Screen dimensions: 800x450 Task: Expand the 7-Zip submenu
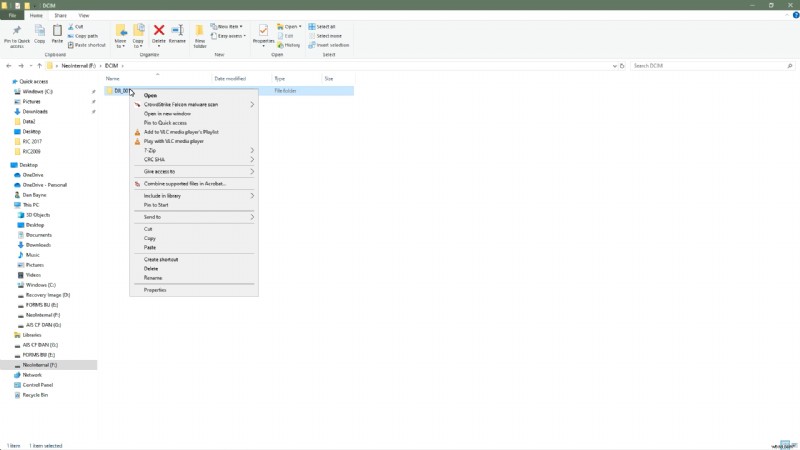point(150,150)
